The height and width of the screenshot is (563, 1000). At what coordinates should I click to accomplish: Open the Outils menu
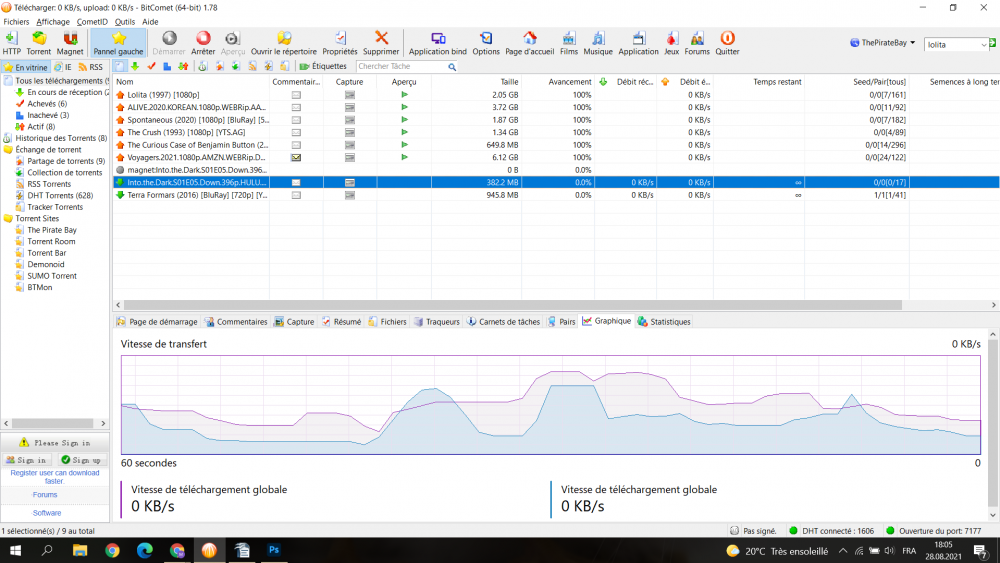point(125,22)
